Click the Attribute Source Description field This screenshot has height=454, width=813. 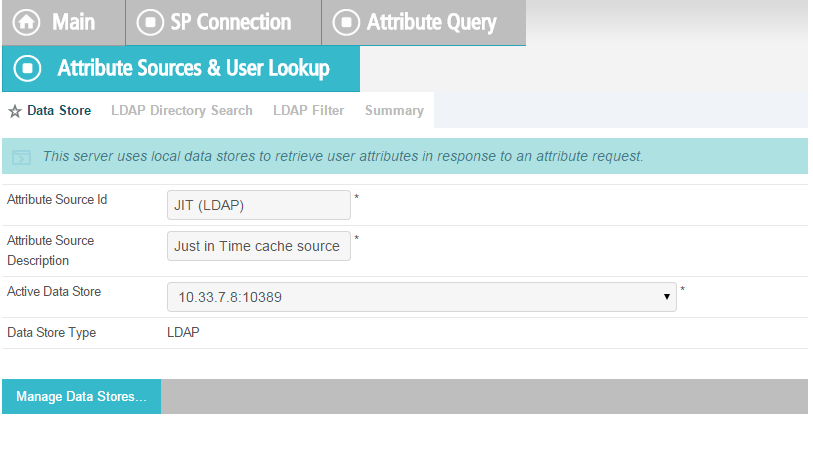[x=259, y=246]
